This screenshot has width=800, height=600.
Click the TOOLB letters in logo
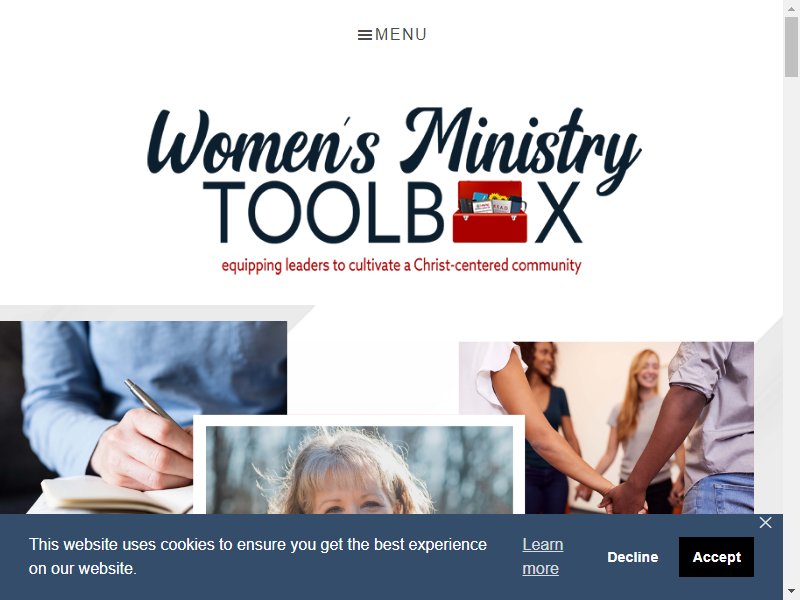tap(323, 212)
